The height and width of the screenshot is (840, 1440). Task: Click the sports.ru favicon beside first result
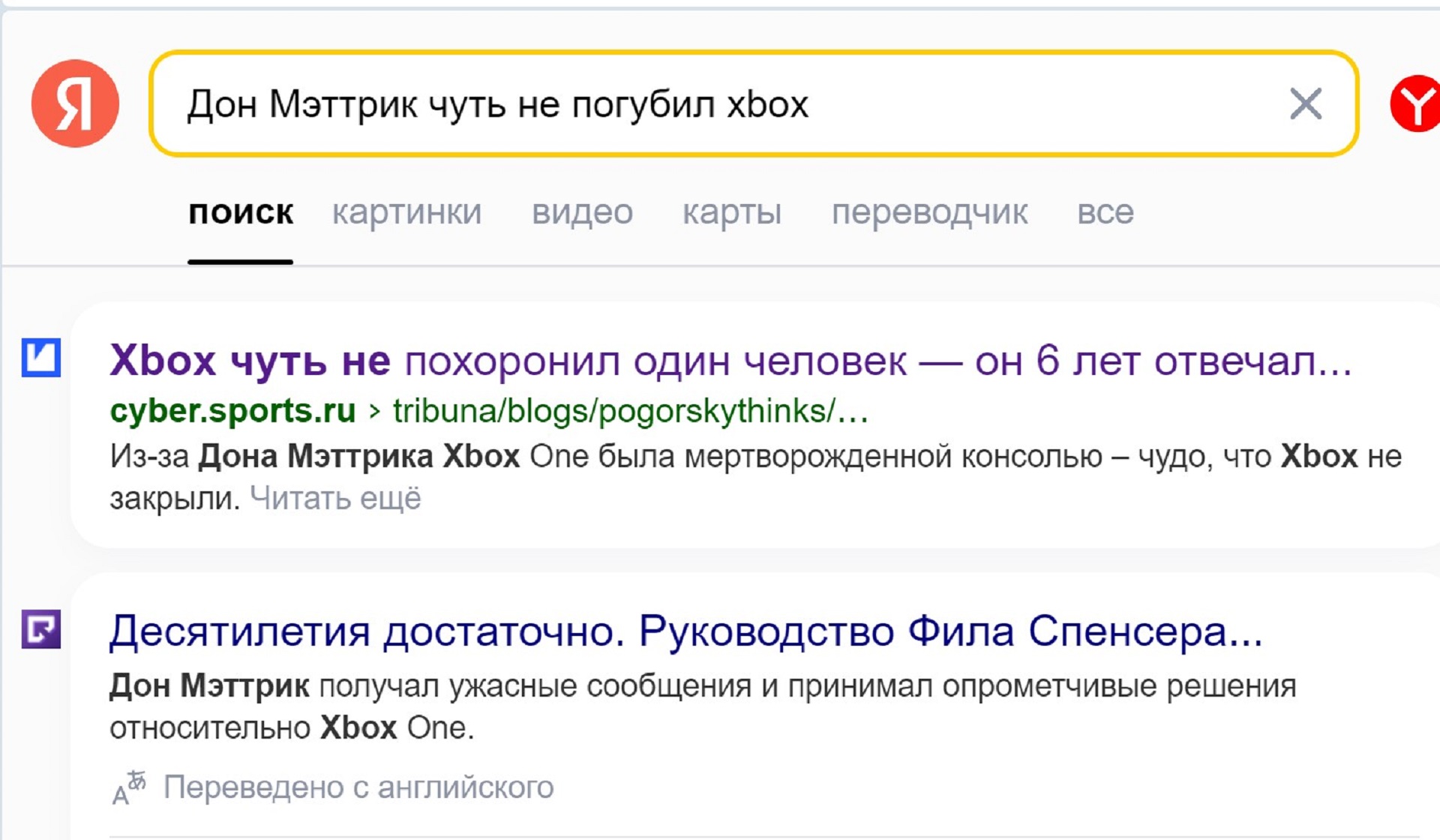pos(41,358)
